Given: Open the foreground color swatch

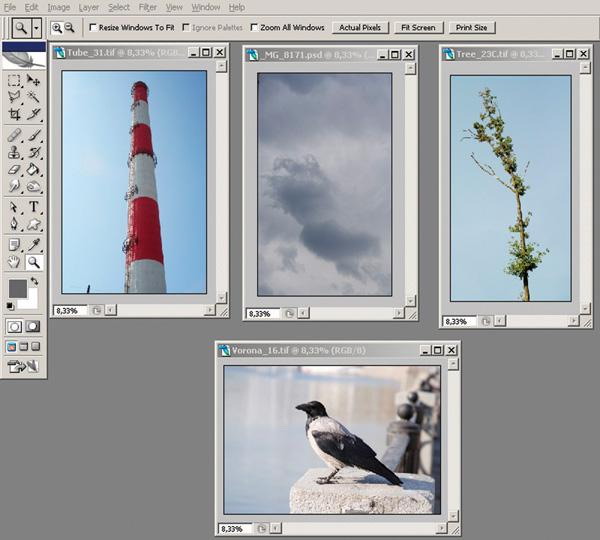Looking at the screenshot, I should click(17, 289).
